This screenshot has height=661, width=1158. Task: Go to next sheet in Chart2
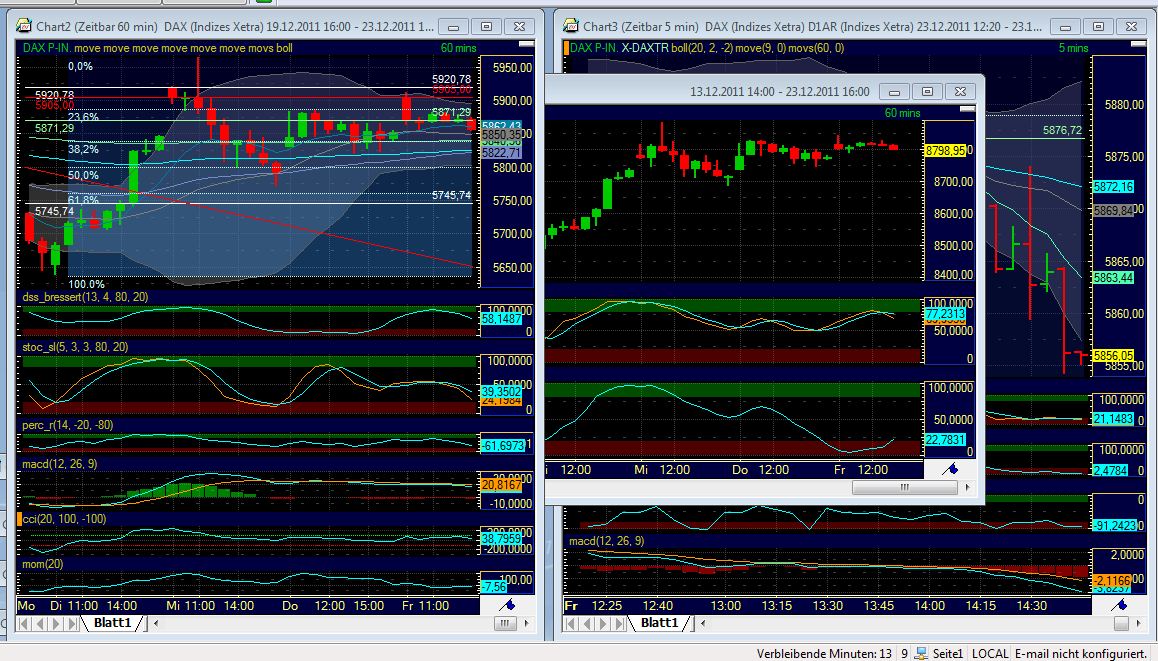[x=56, y=624]
